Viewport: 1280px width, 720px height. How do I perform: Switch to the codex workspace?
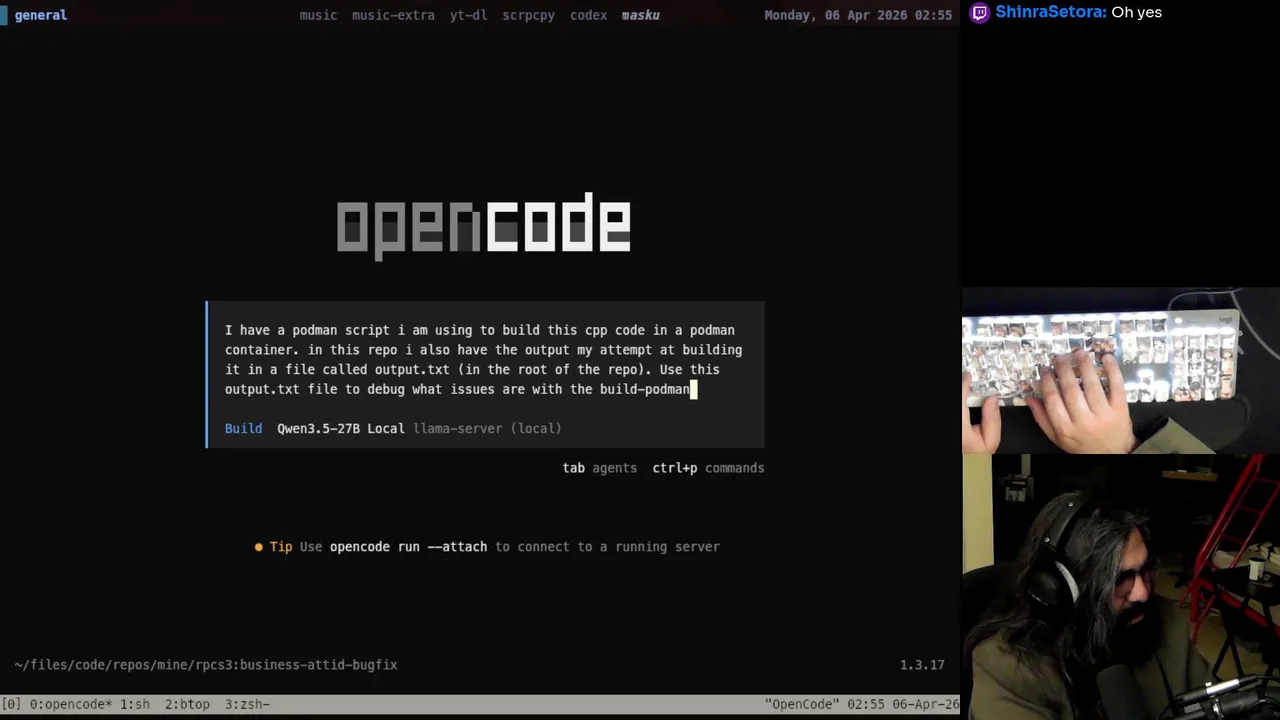pyautogui.click(x=588, y=15)
